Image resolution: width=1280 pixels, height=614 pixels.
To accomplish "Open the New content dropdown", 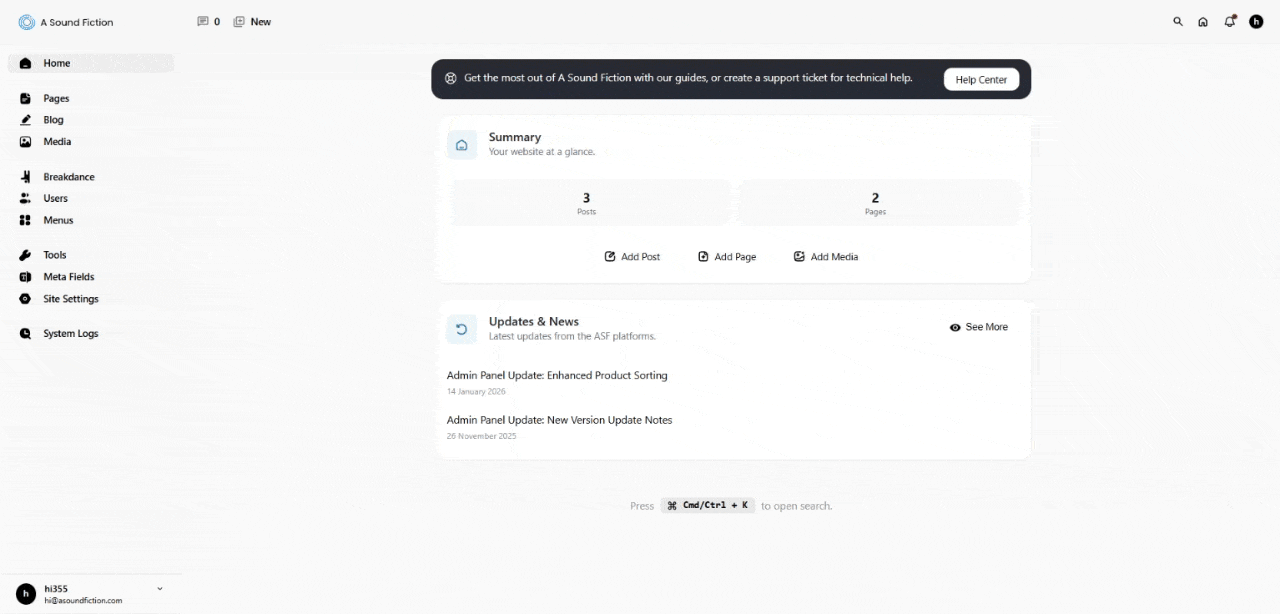I will pos(252,22).
